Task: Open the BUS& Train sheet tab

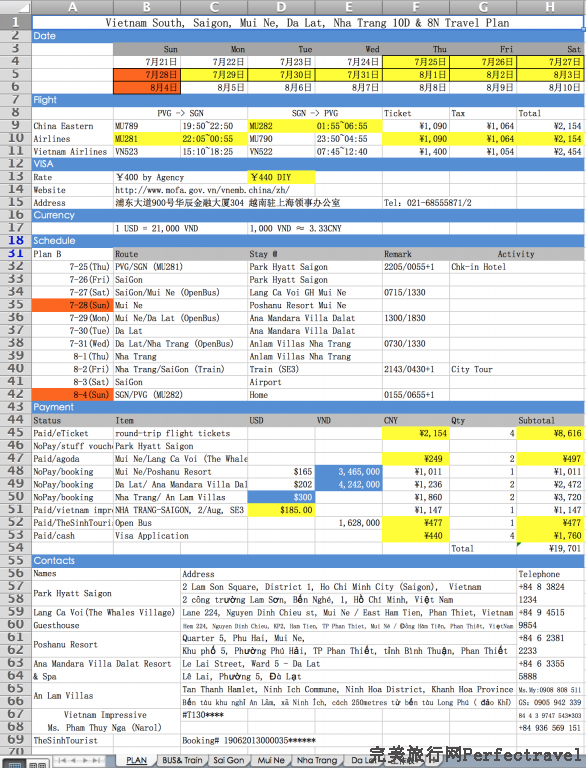Action: click(x=182, y=760)
